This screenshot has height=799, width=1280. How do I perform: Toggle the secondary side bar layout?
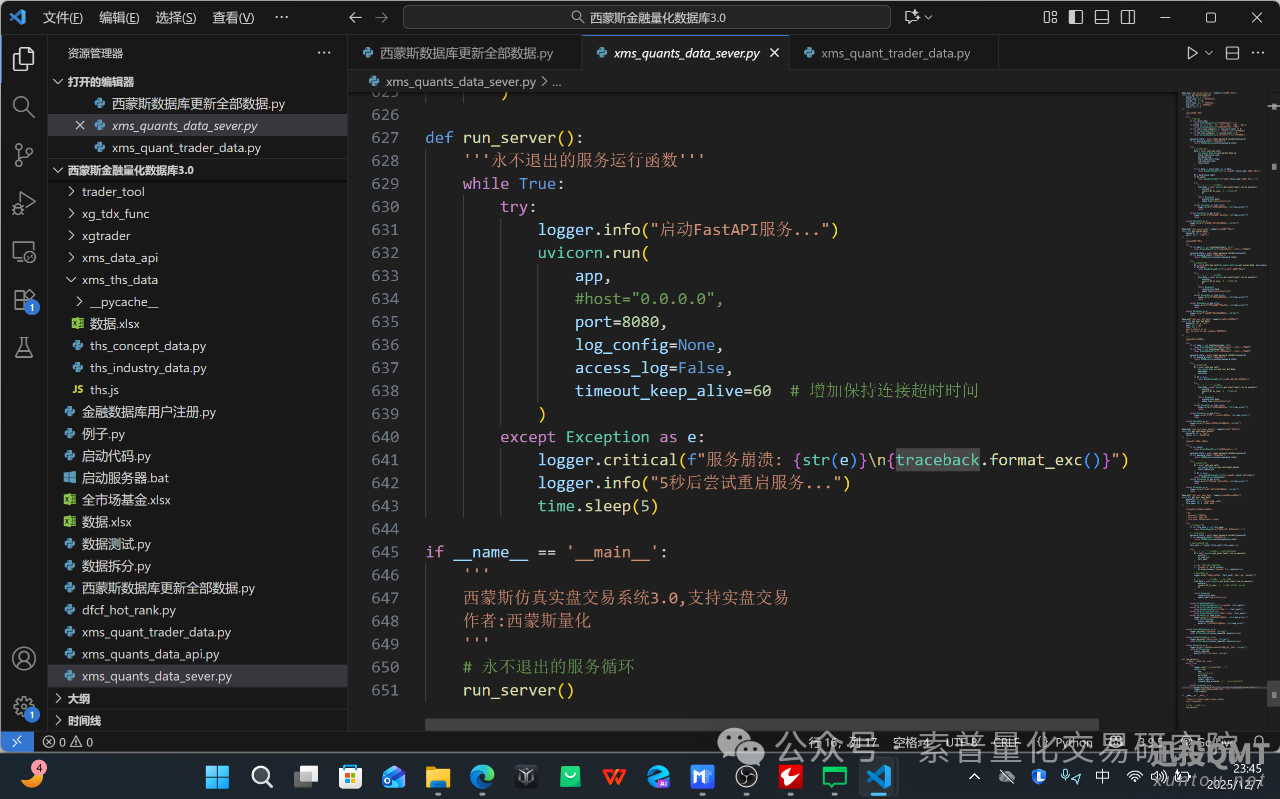click(x=1128, y=17)
